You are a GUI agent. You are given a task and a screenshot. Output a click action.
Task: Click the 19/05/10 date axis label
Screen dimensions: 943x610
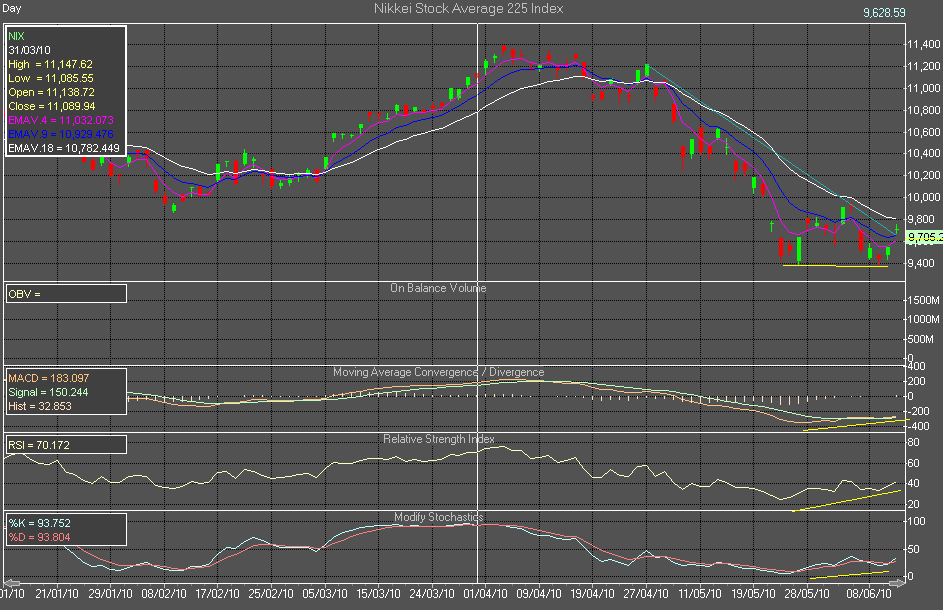(x=754, y=594)
